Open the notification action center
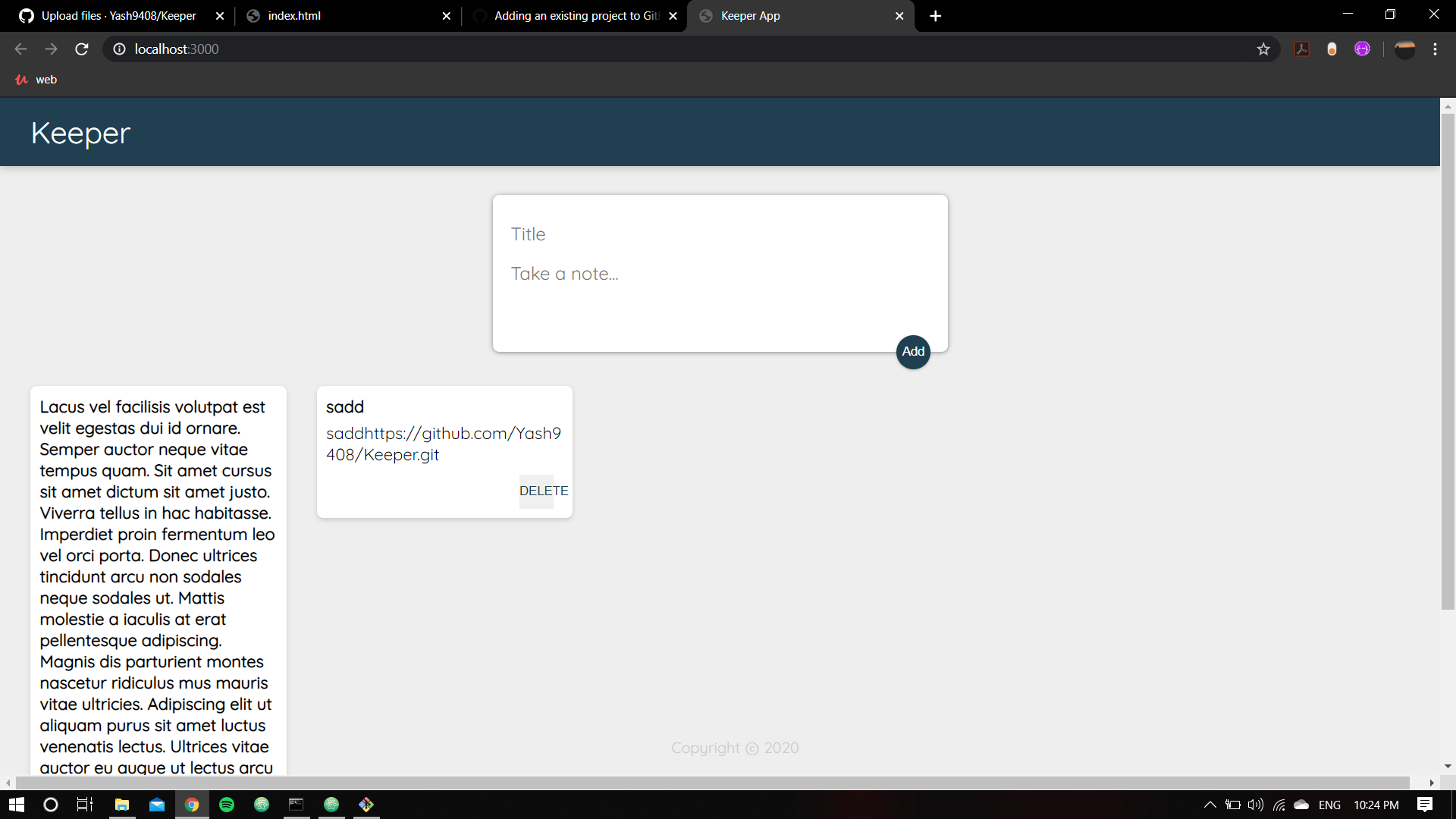Image resolution: width=1456 pixels, height=819 pixels. click(x=1425, y=805)
